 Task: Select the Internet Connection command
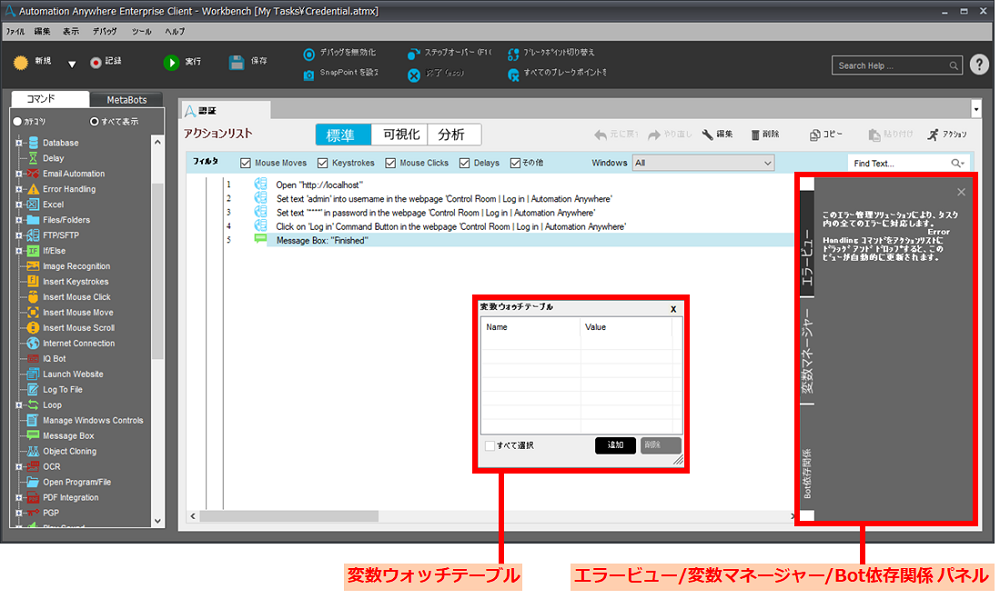click(79, 343)
